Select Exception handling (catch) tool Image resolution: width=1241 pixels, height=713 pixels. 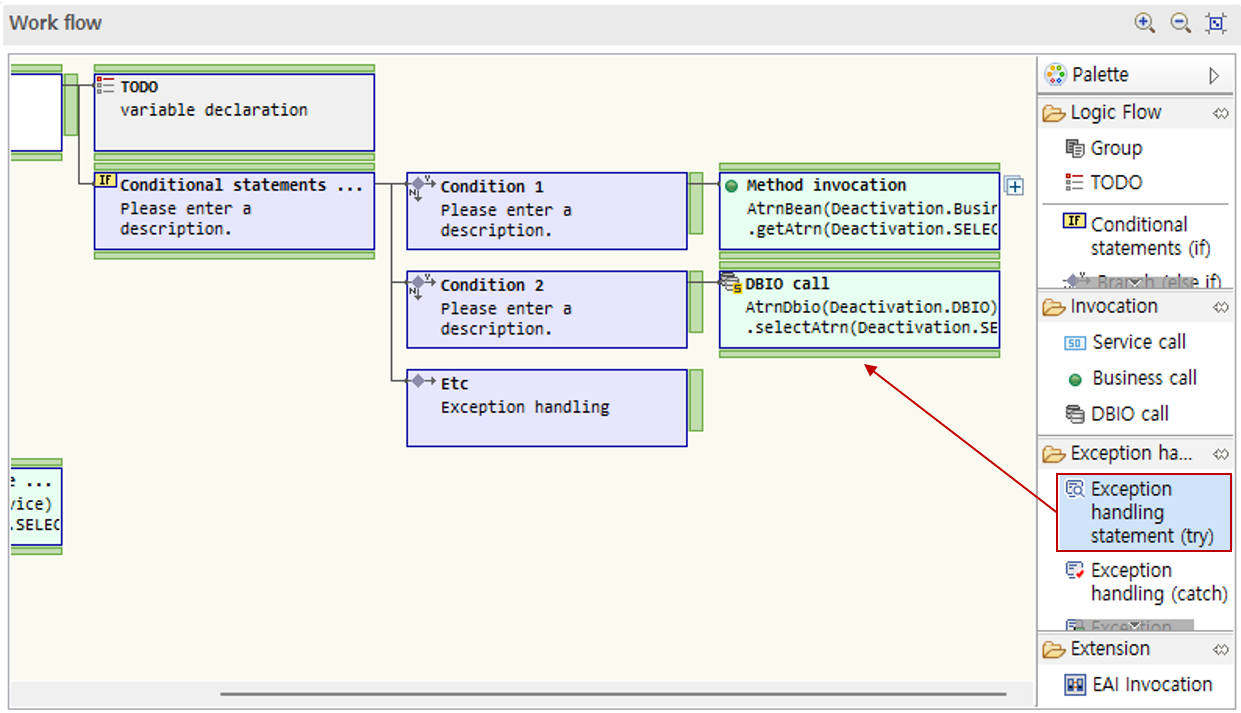tap(1157, 582)
